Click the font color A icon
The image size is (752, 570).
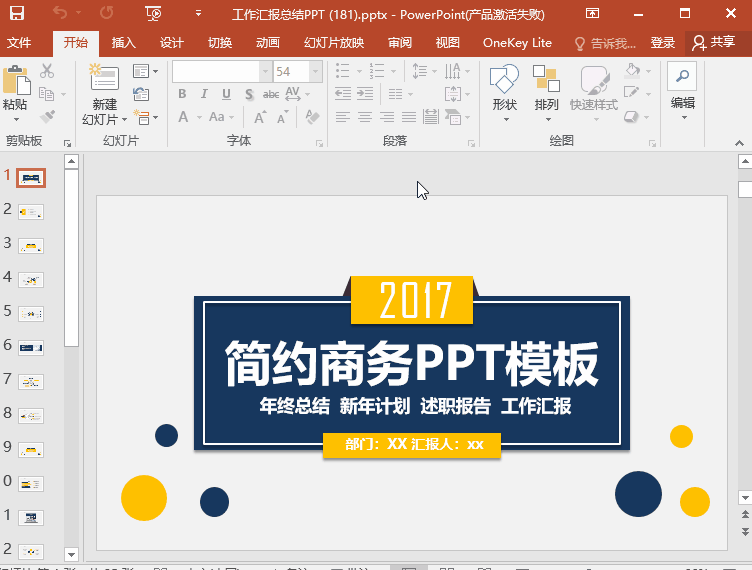pyautogui.click(x=183, y=116)
